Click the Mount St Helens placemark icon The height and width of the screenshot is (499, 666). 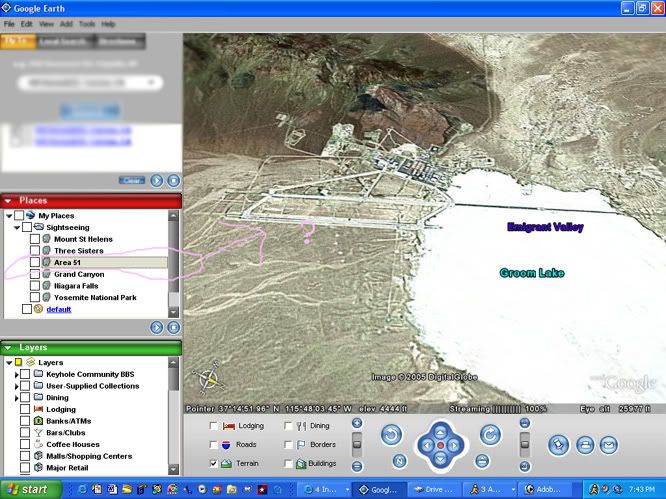pyautogui.click(x=47, y=239)
